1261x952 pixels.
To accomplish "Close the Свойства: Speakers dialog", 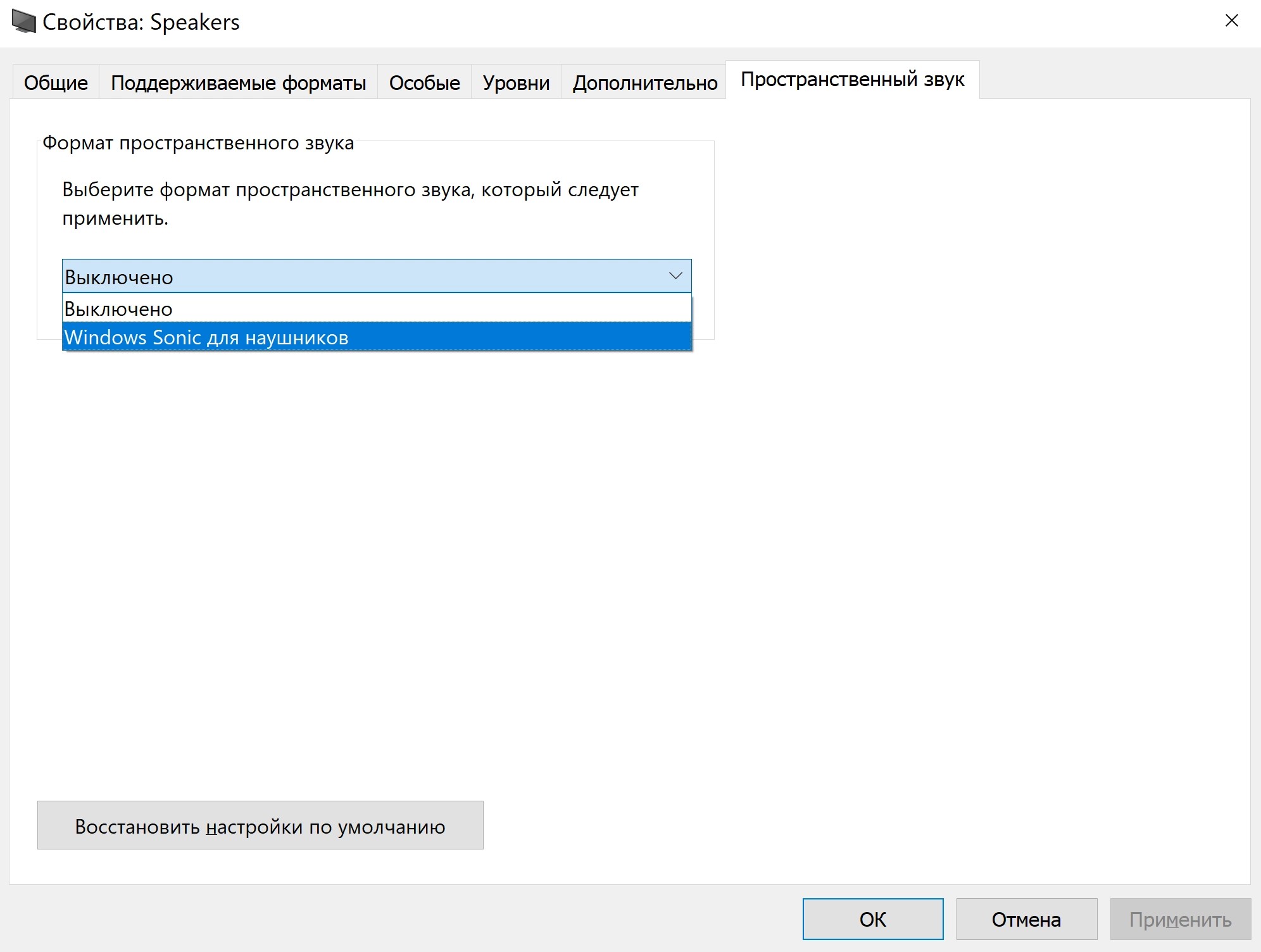I will click(1231, 21).
